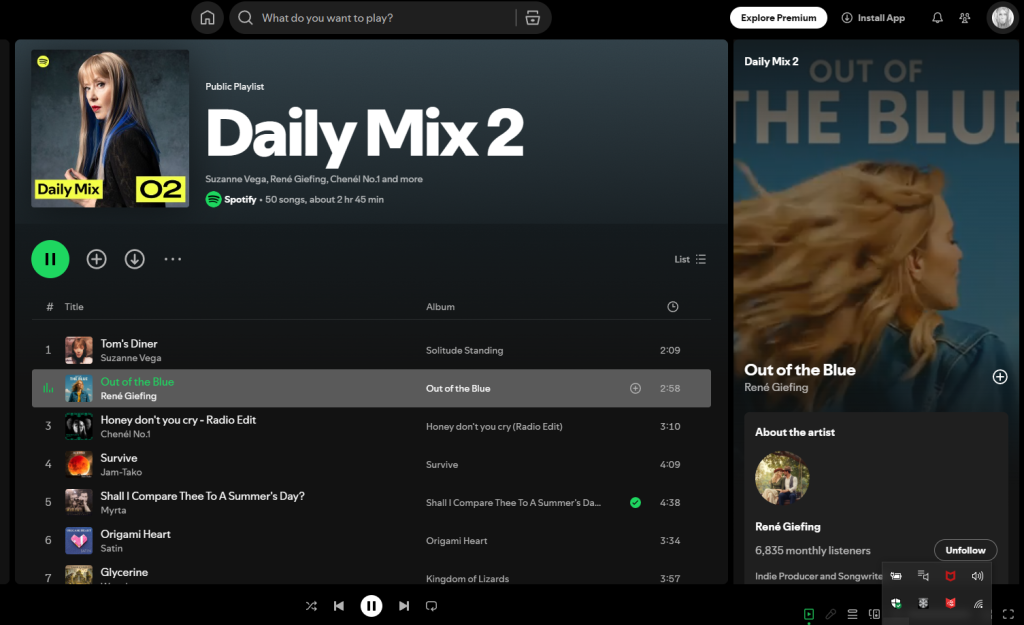Open wireless signal tray icon
Screen dimensions: 1024x625
(x=978, y=603)
